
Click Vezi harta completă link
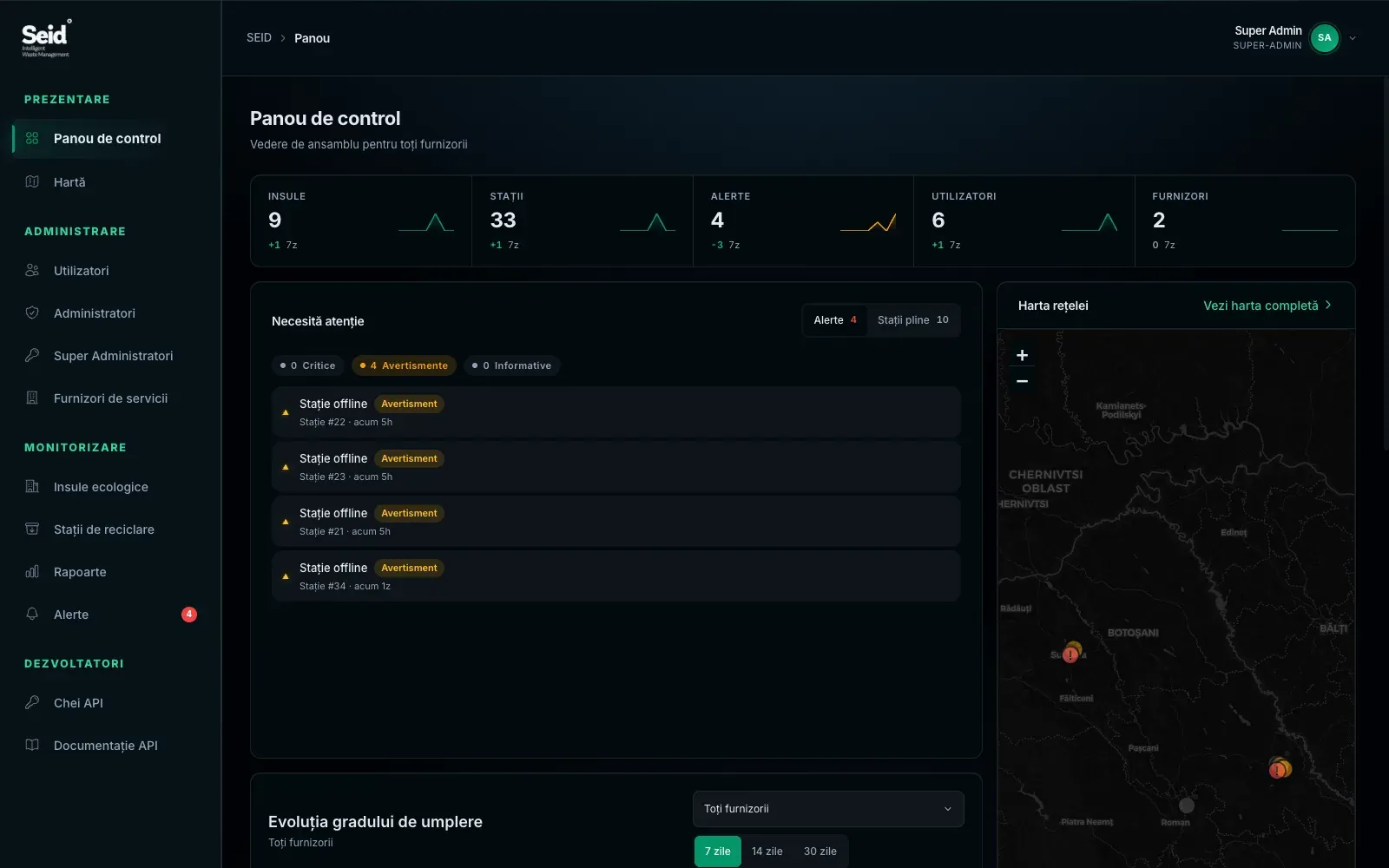[x=1267, y=306]
